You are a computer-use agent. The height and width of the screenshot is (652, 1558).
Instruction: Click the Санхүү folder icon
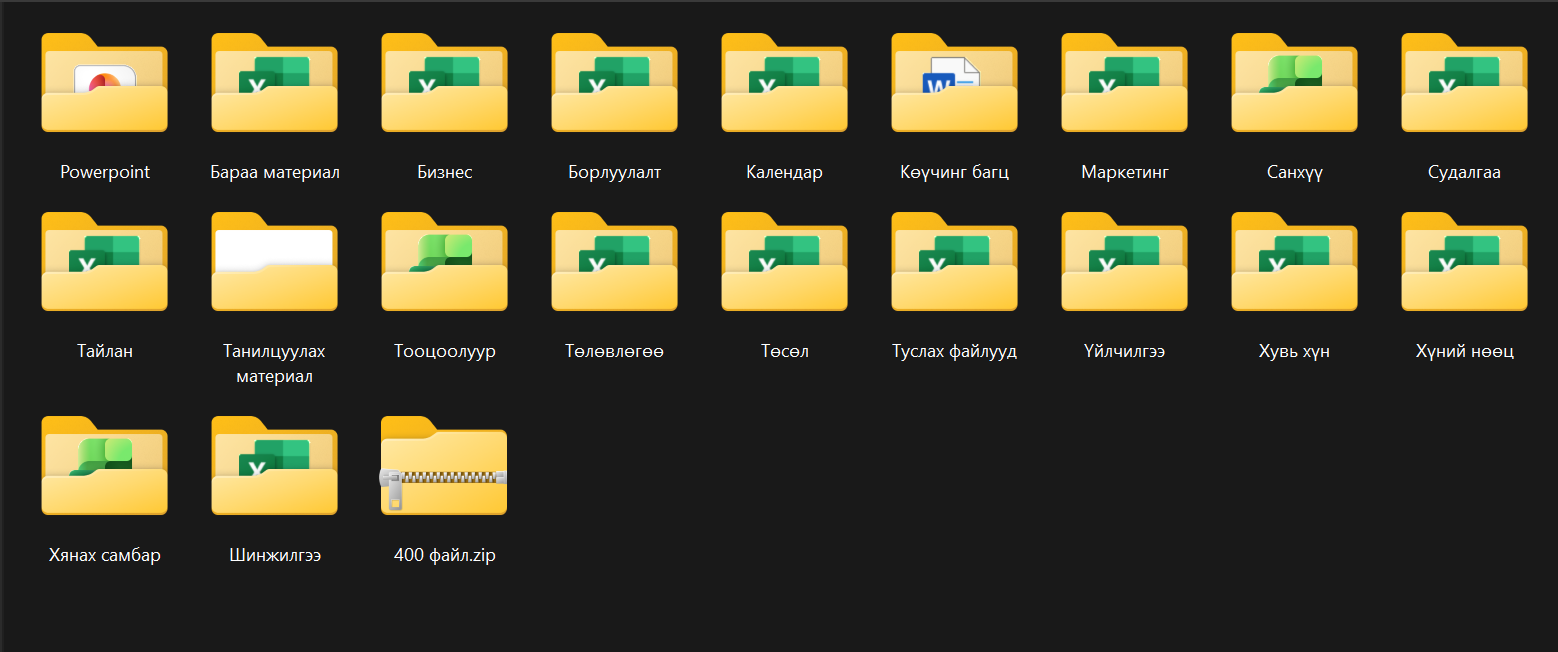[1294, 84]
